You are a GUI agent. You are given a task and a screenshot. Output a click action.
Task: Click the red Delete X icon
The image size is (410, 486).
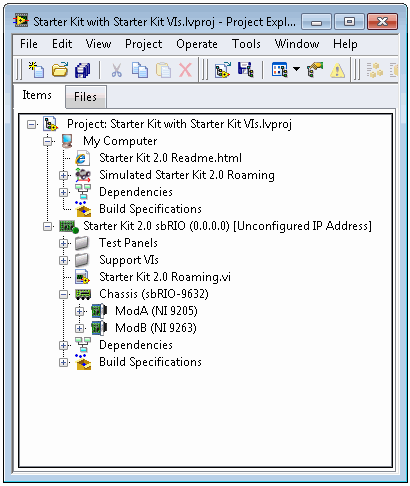(185, 70)
